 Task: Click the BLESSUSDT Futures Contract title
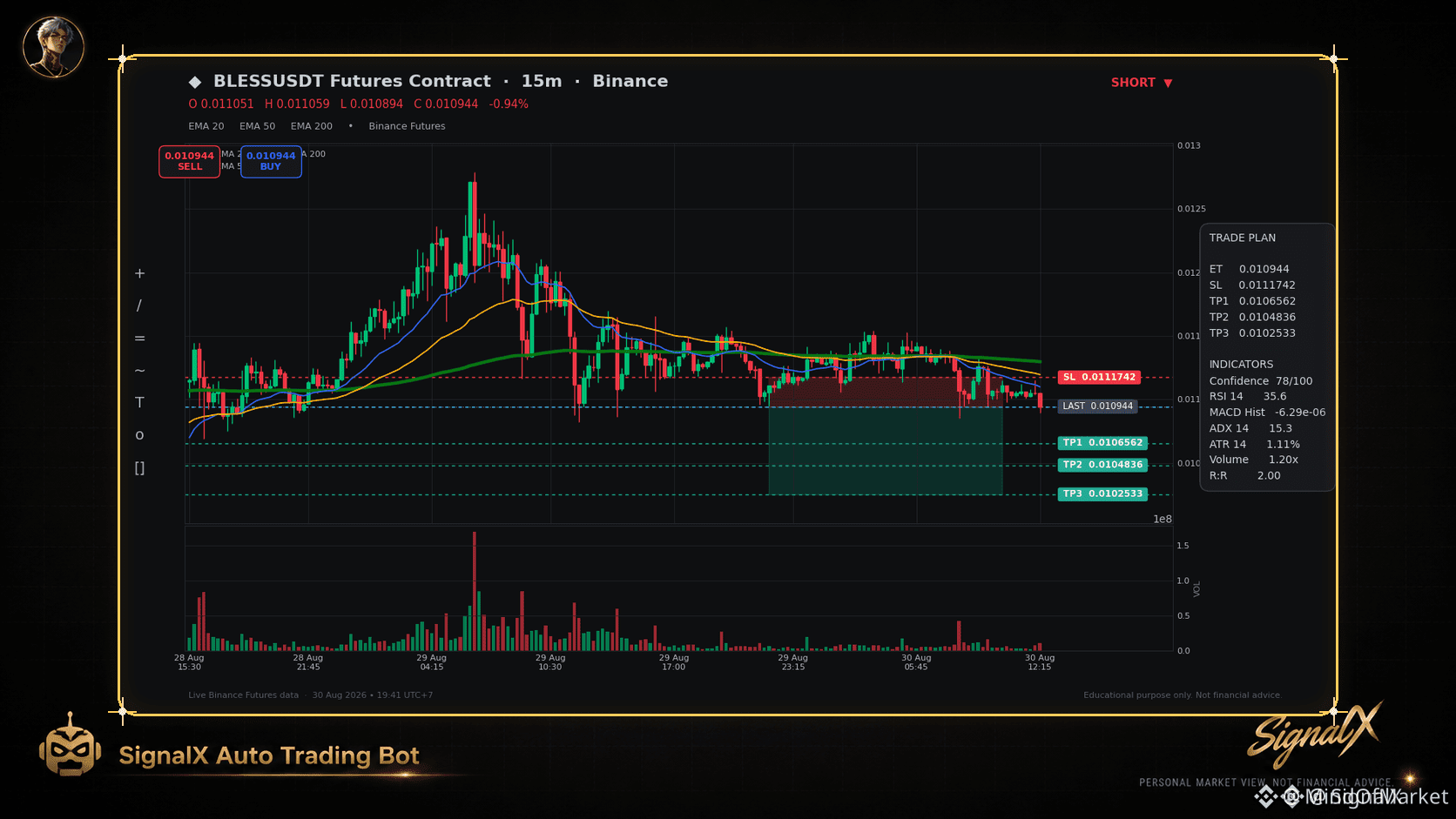tap(352, 81)
